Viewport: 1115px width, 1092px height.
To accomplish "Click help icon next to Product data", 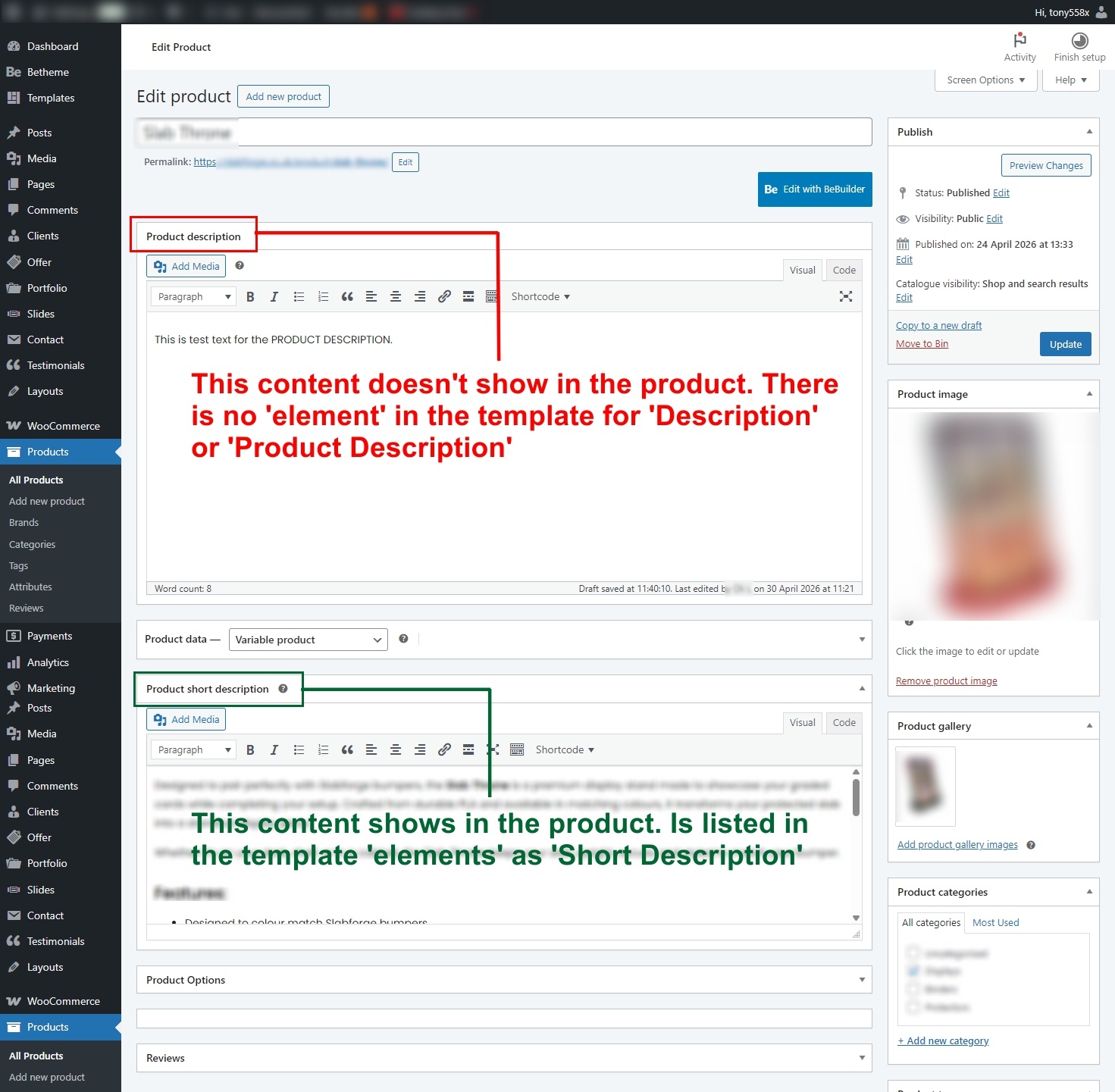I will tap(403, 639).
